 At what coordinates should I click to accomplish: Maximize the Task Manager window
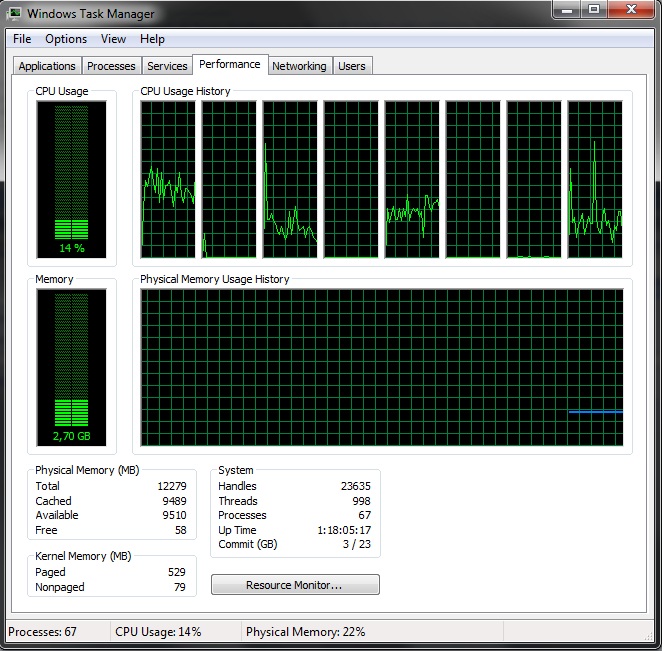[x=594, y=9]
